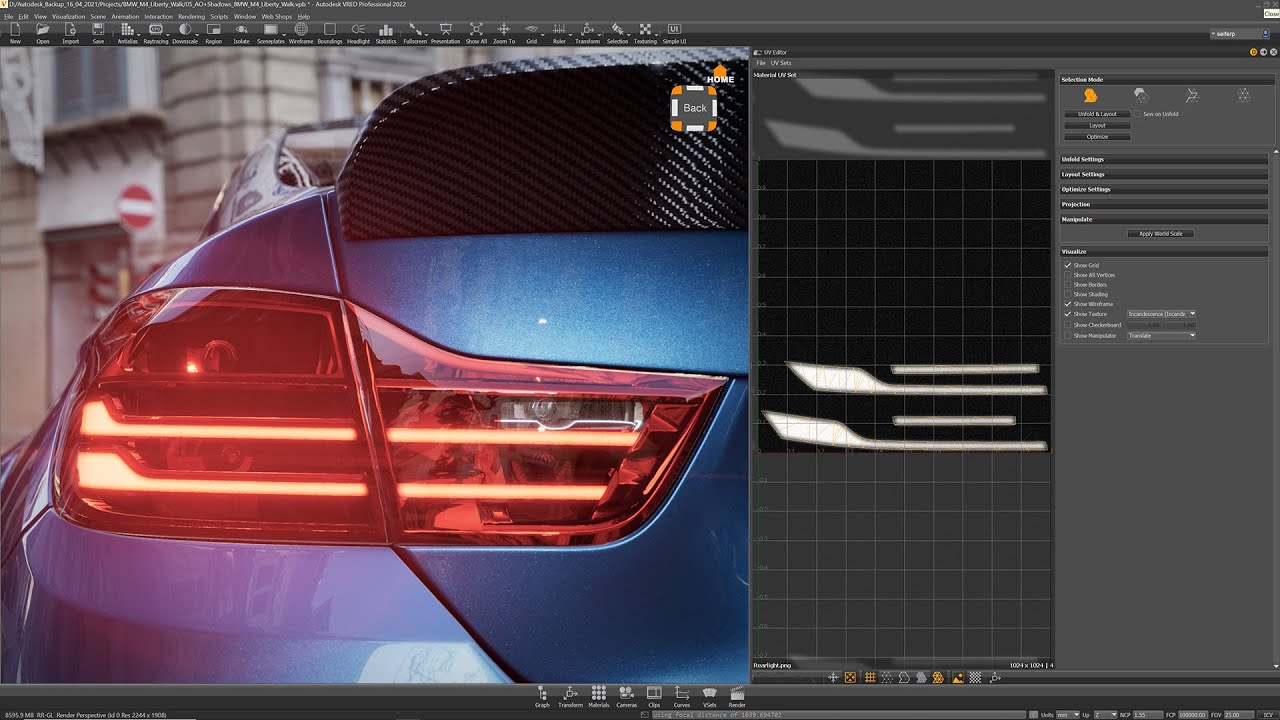
Task: Expand the Projection section
Action: pyautogui.click(x=1164, y=204)
